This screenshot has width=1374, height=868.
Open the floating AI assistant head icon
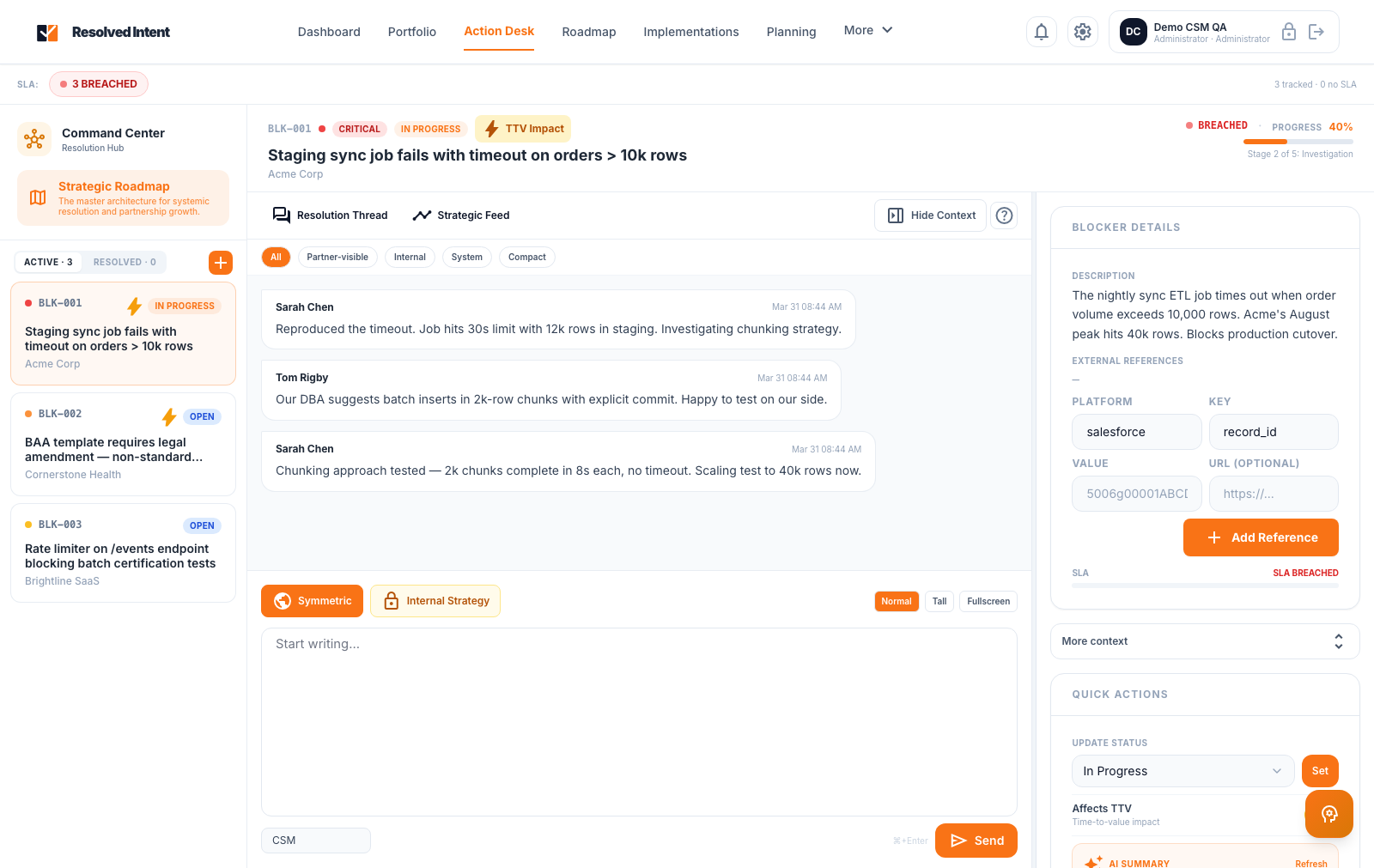point(1328,813)
